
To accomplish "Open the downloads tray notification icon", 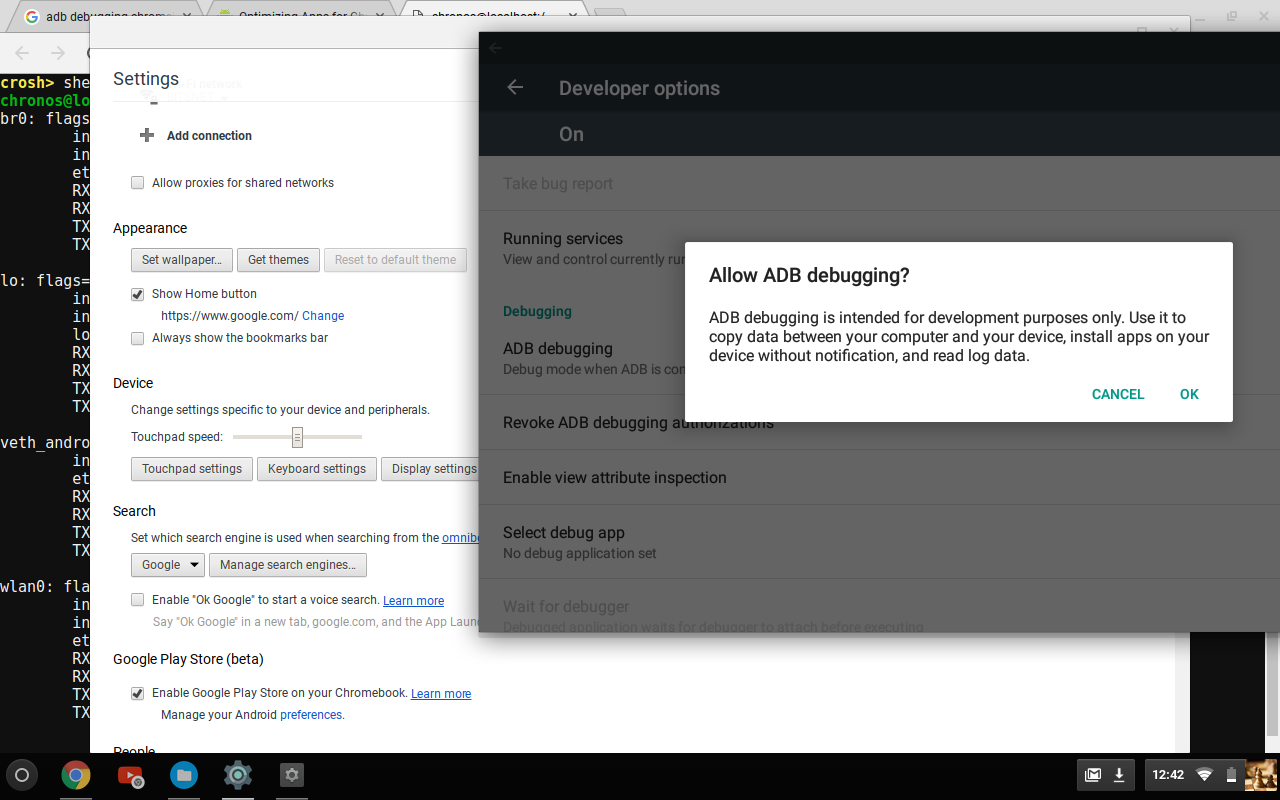I will tap(1119, 774).
